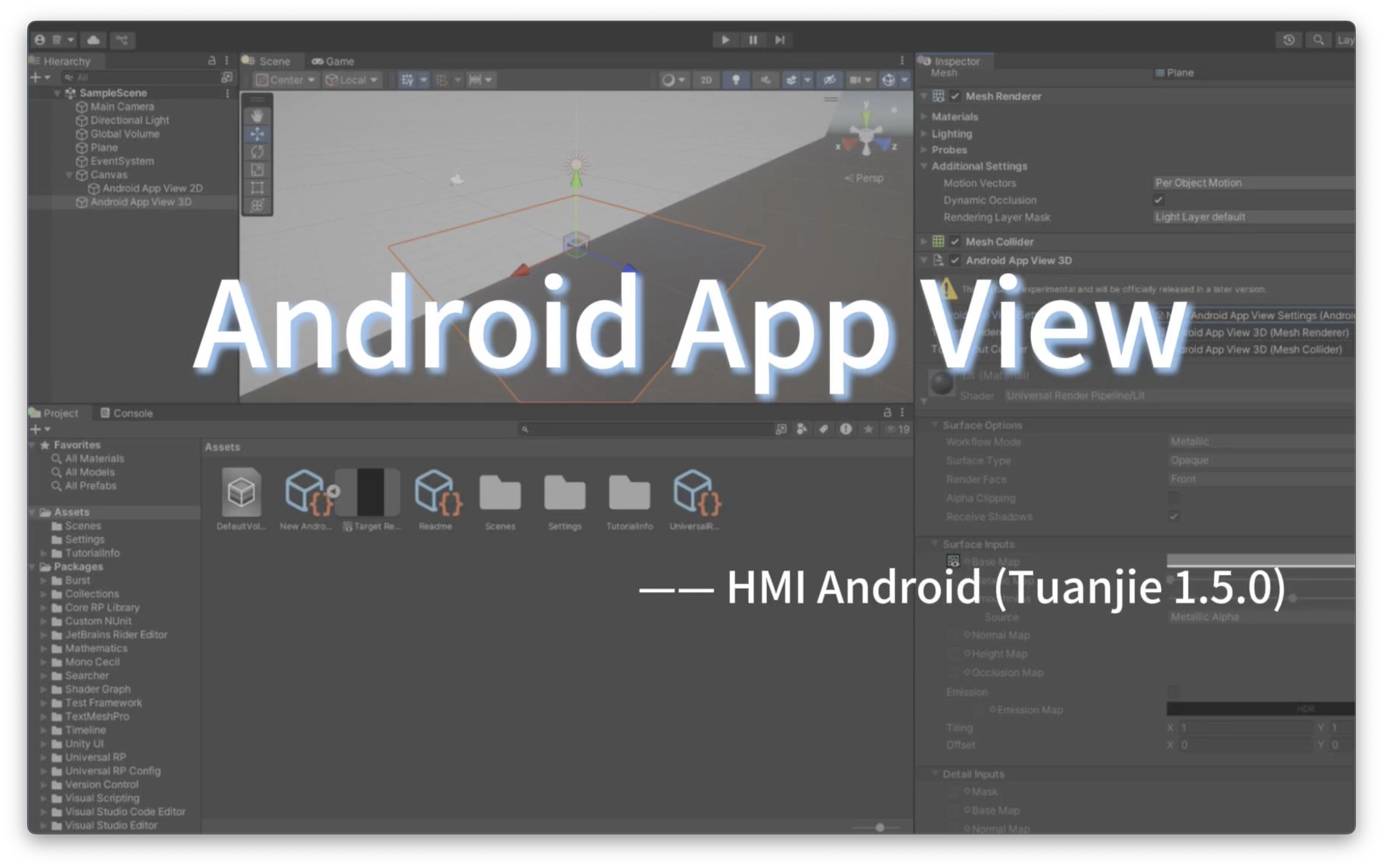1383x868 pixels.
Task: Select the Project tab
Action: coord(54,413)
